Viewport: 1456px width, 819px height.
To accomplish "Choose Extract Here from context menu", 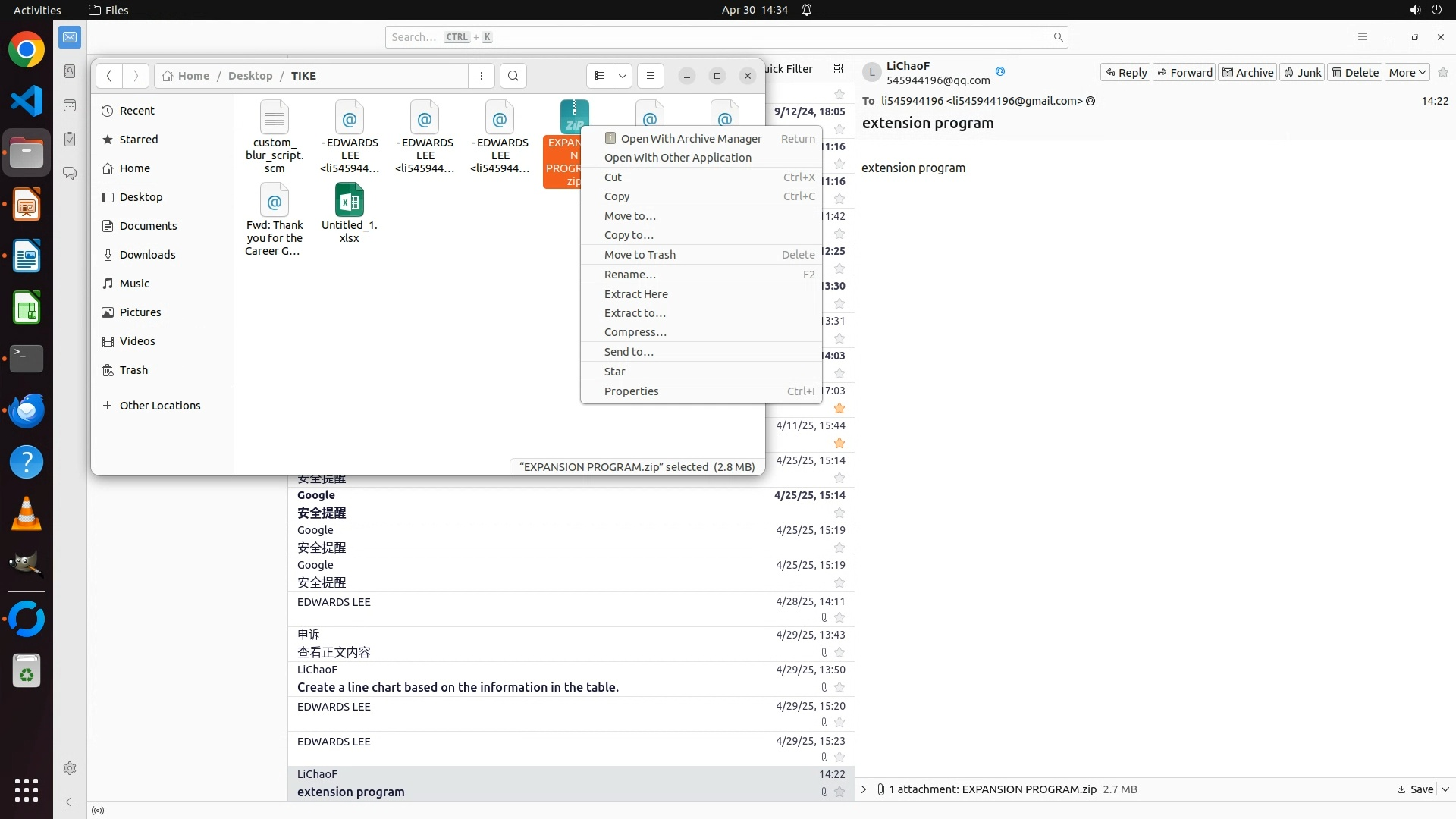I will tap(636, 294).
